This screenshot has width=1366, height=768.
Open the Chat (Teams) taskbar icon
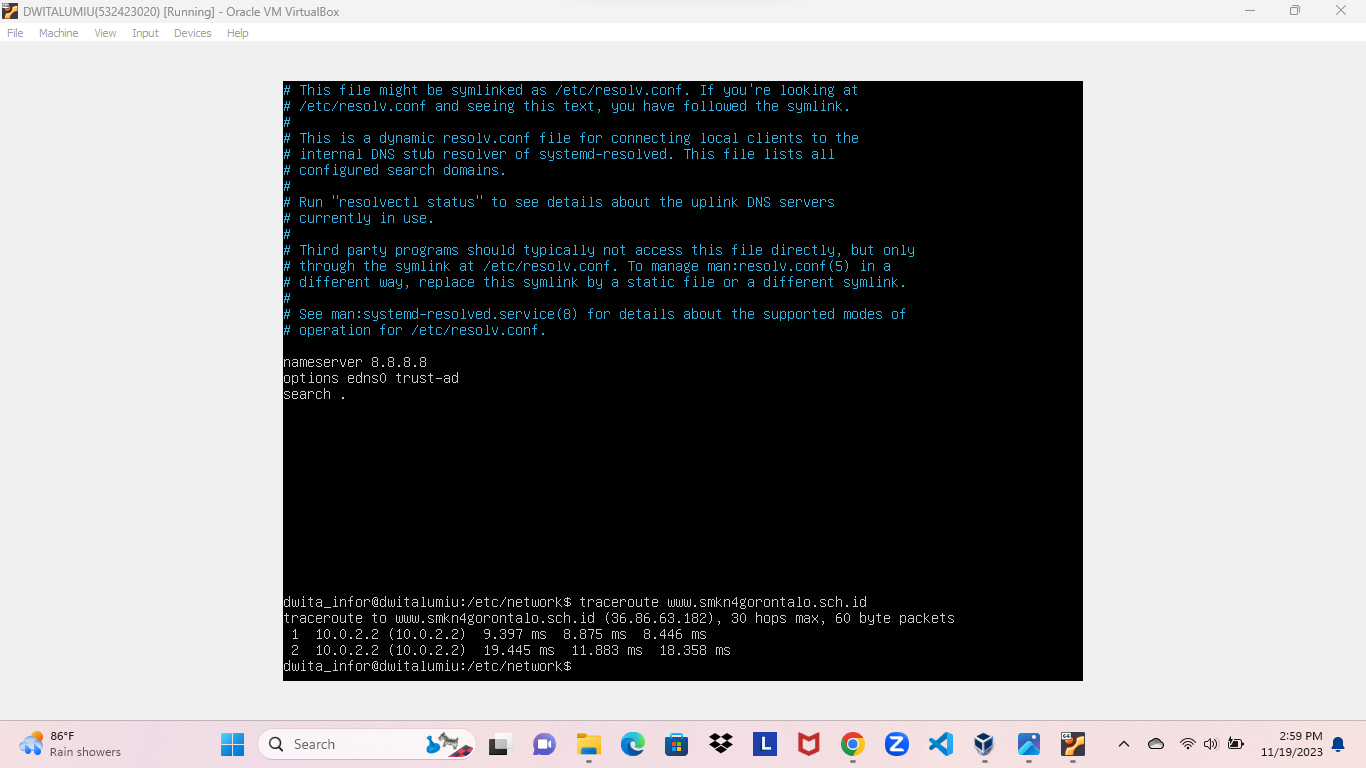tap(544, 744)
